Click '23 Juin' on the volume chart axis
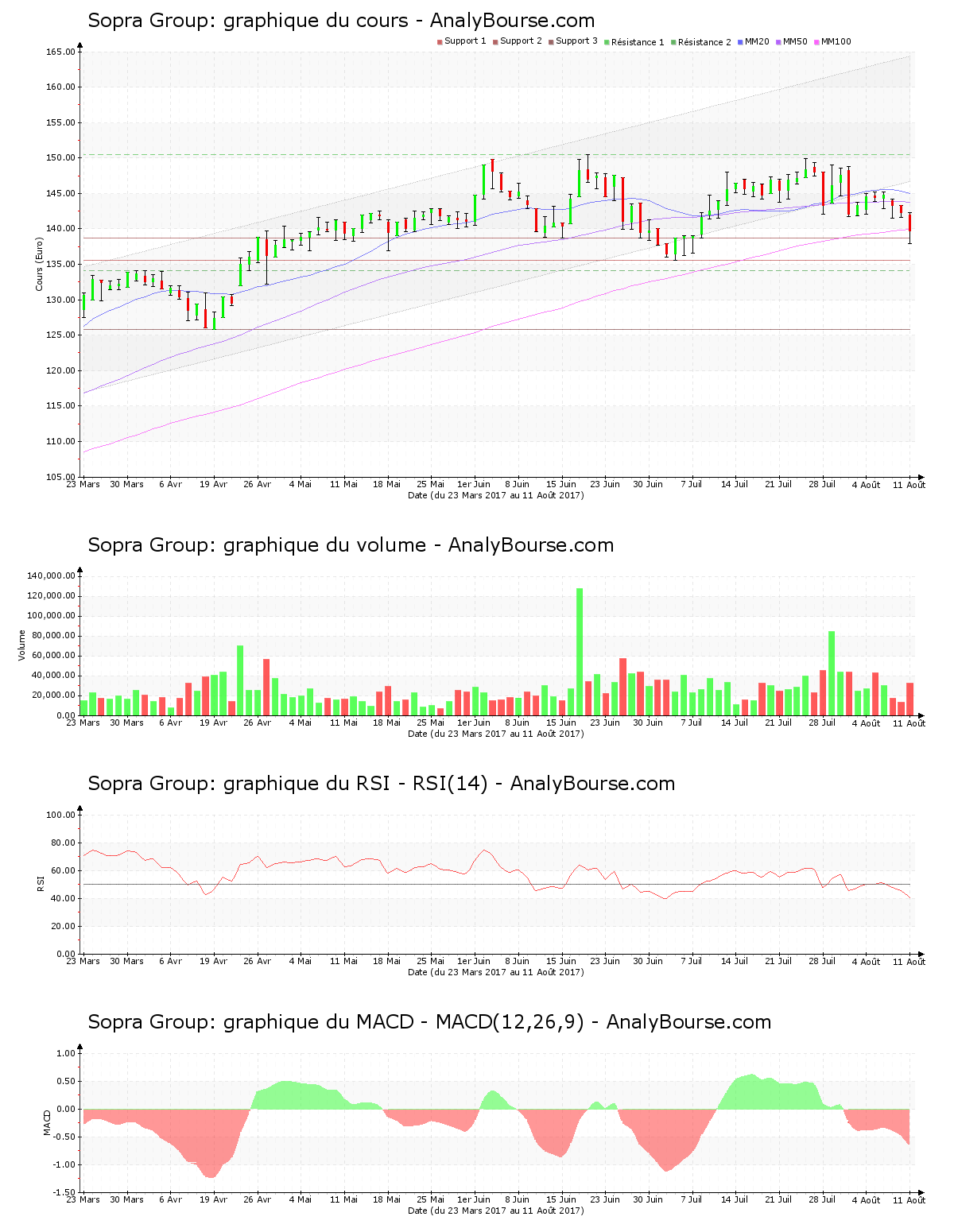The image size is (954, 1232). click(605, 723)
